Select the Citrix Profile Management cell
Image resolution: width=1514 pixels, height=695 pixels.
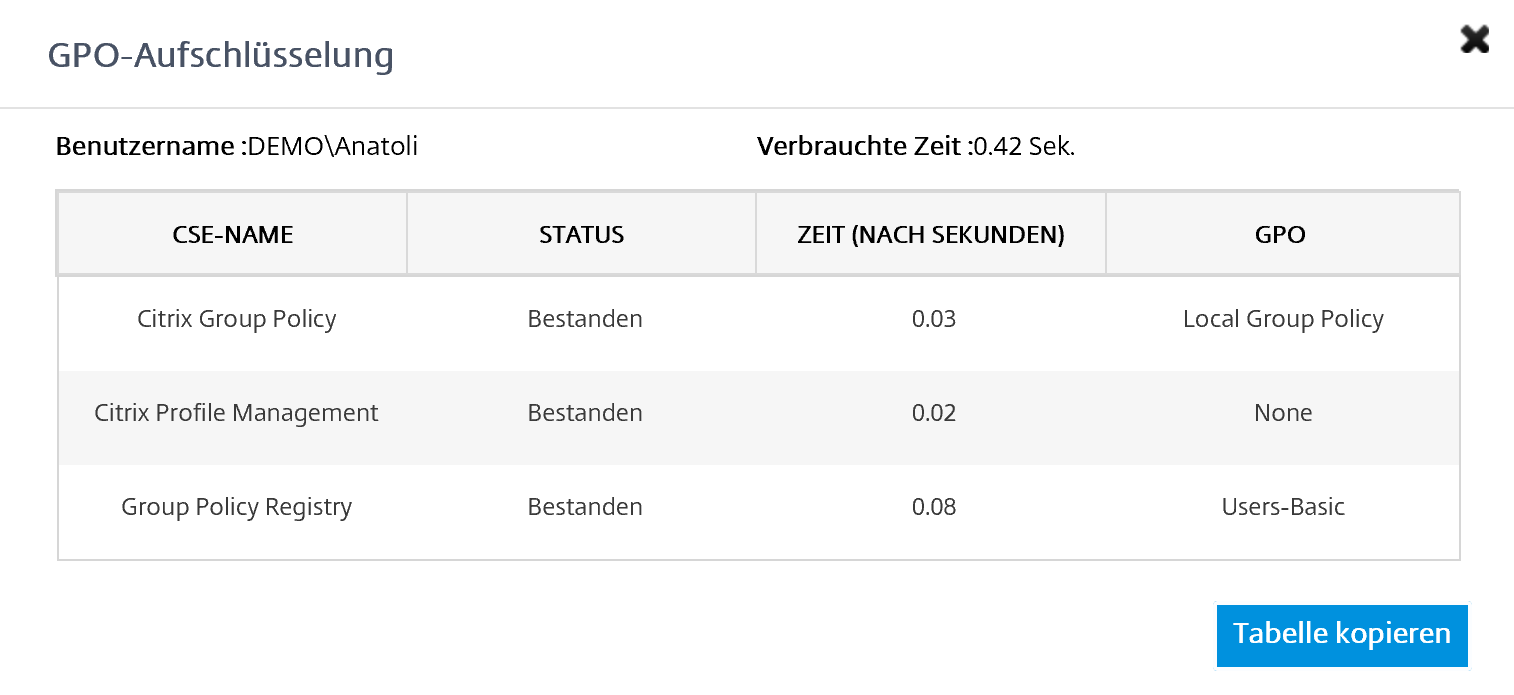[x=237, y=413]
